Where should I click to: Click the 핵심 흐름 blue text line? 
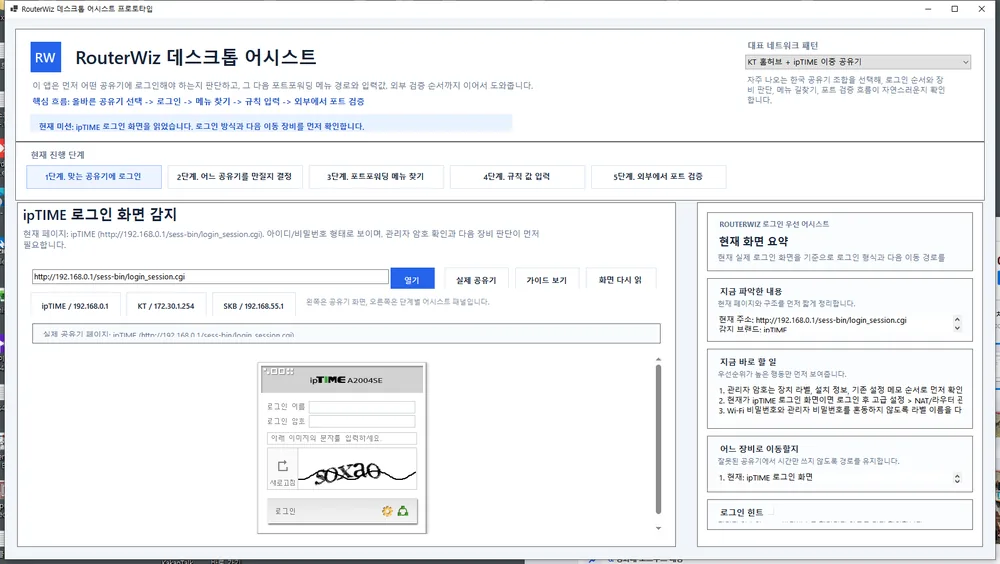point(198,101)
